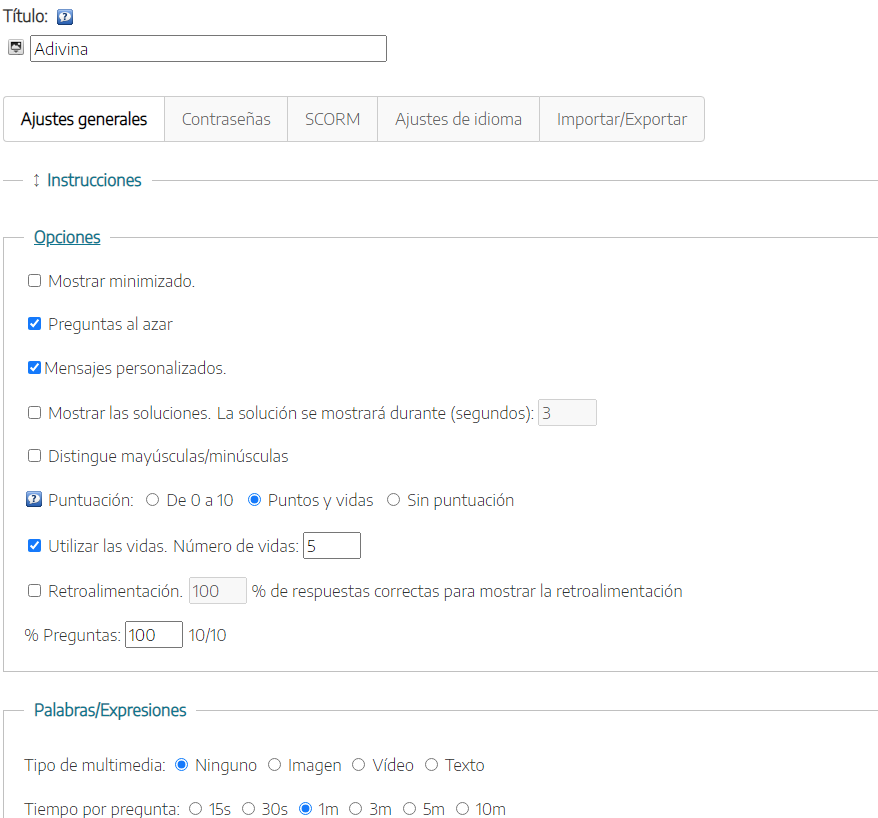
Task: Set time per question to 15s
Action: click(195, 808)
